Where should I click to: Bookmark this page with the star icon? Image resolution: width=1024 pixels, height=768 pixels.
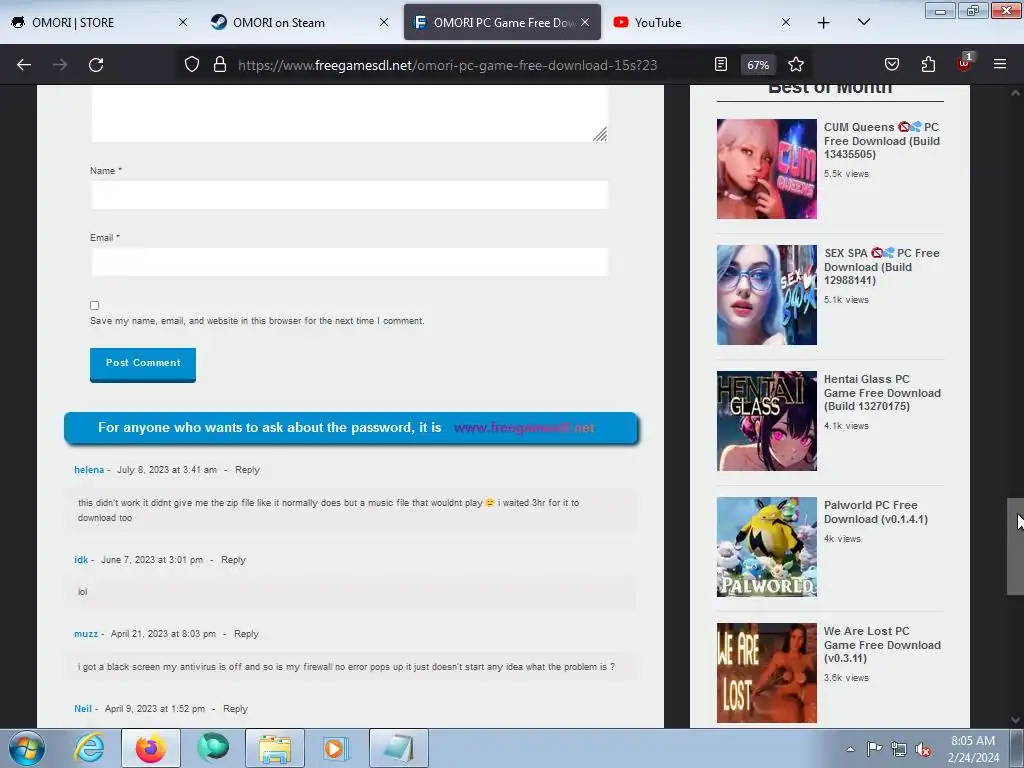coord(795,65)
